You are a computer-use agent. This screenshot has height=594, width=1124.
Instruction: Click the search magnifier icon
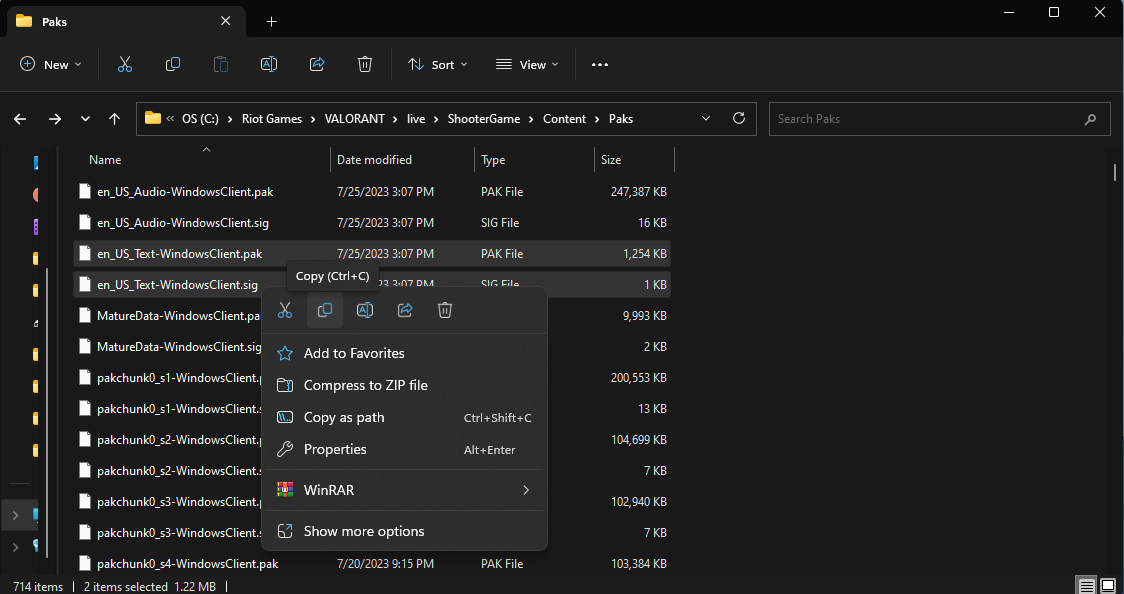click(x=1090, y=120)
